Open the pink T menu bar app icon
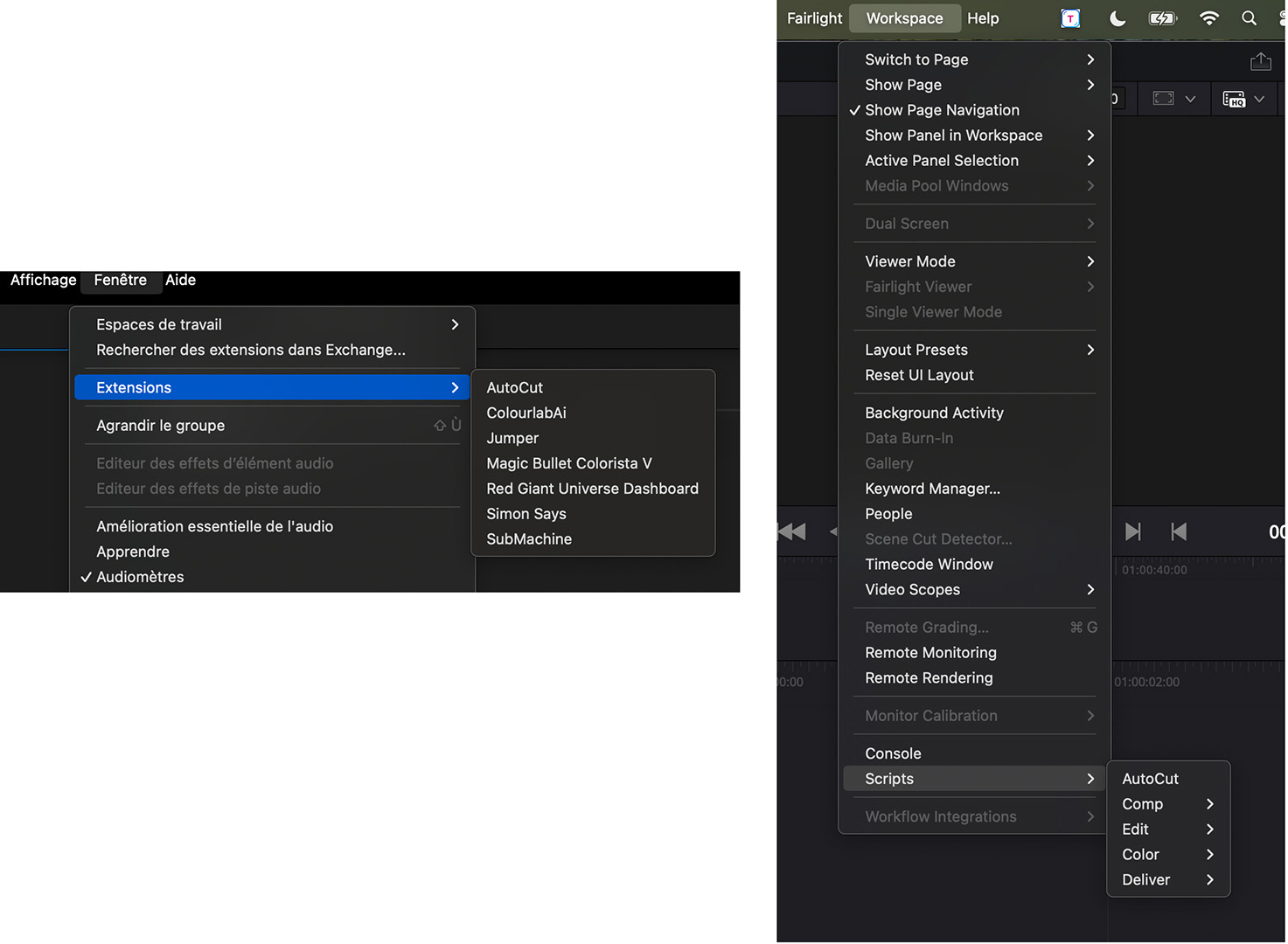This screenshot has width=1288, height=944. (1070, 18)
